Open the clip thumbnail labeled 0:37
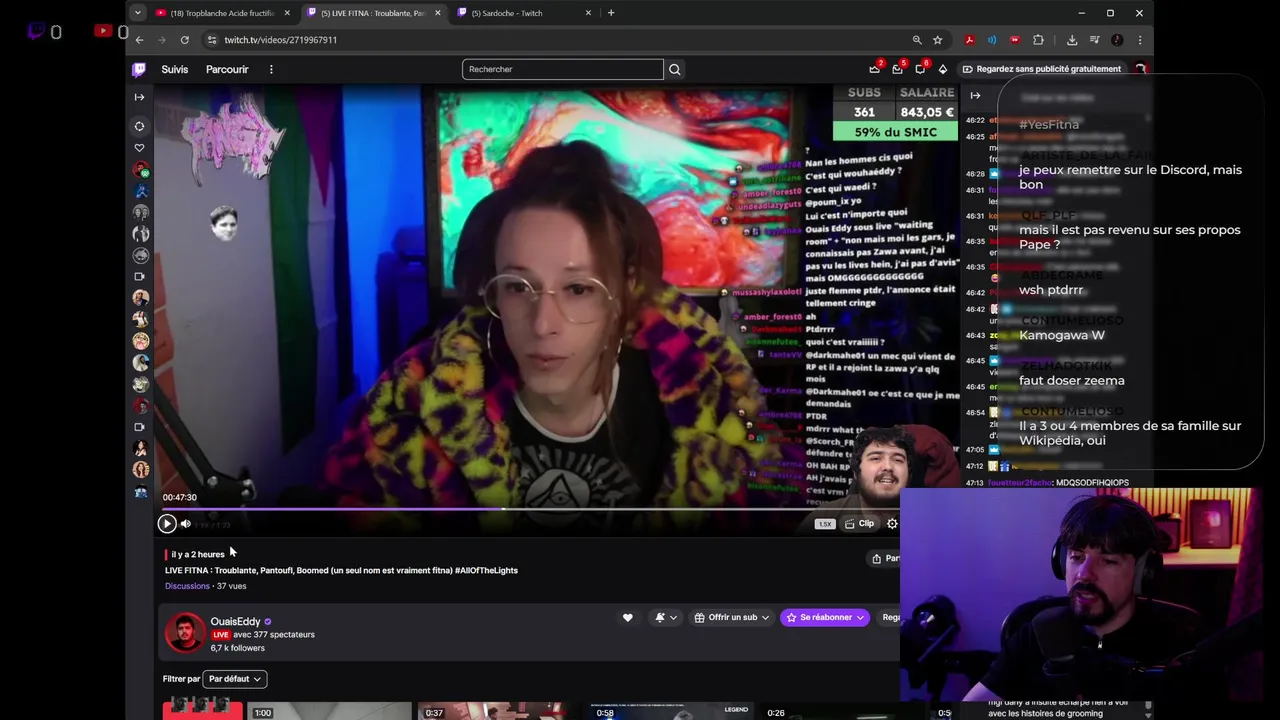This screenshot has width=1280, height=720. (x=494, y=711)
